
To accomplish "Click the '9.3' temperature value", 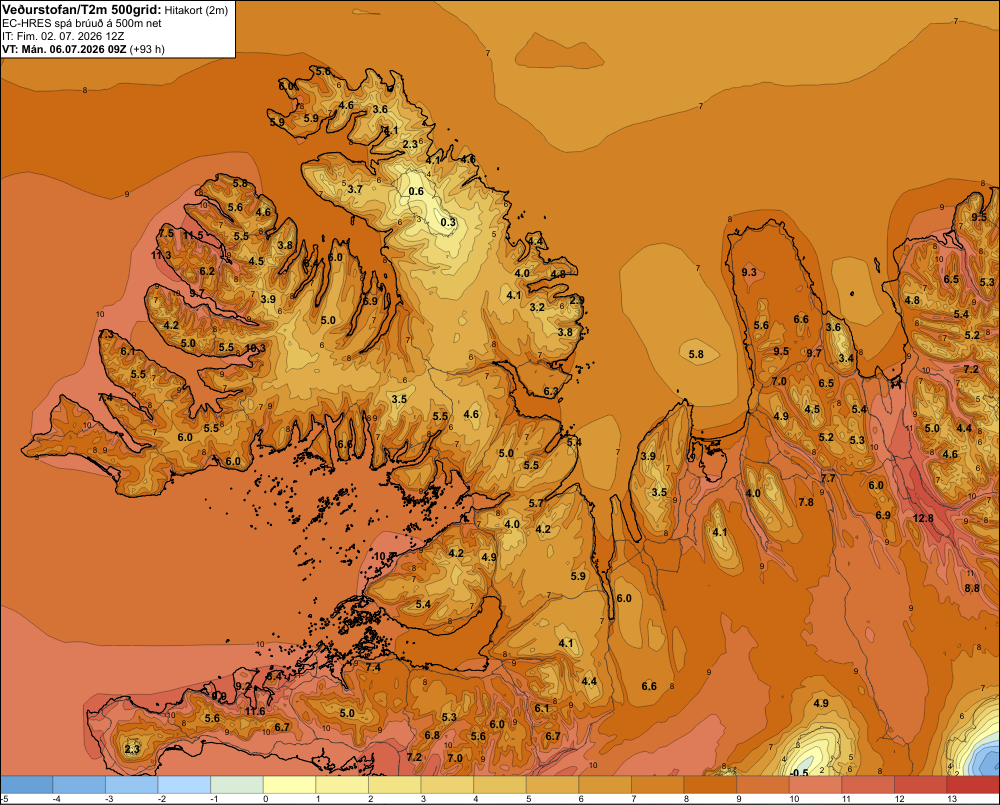I will 749,272.
